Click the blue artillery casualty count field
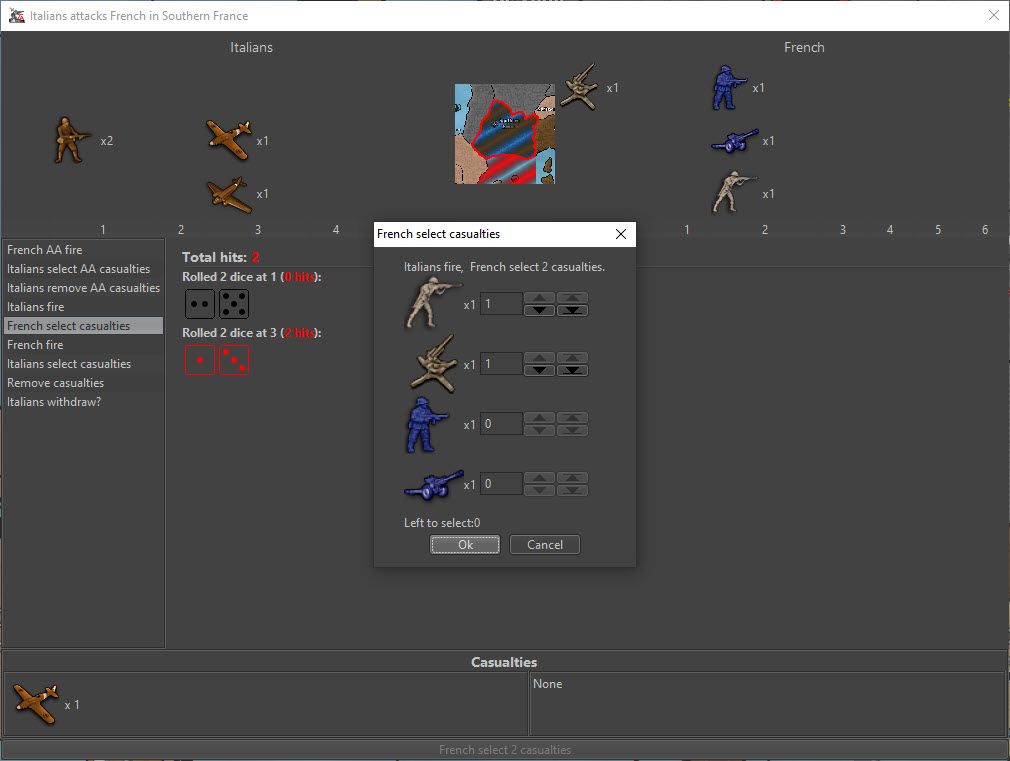Viewport: 1010px width, 761px height. pyautogui.click(x=501, y=484)
